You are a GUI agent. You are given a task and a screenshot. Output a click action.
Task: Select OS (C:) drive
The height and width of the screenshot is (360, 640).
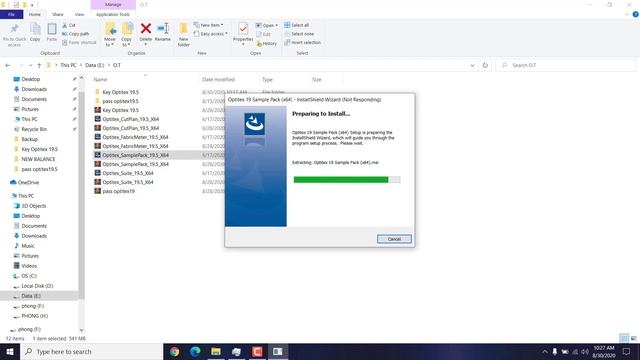tap(29, 276)
